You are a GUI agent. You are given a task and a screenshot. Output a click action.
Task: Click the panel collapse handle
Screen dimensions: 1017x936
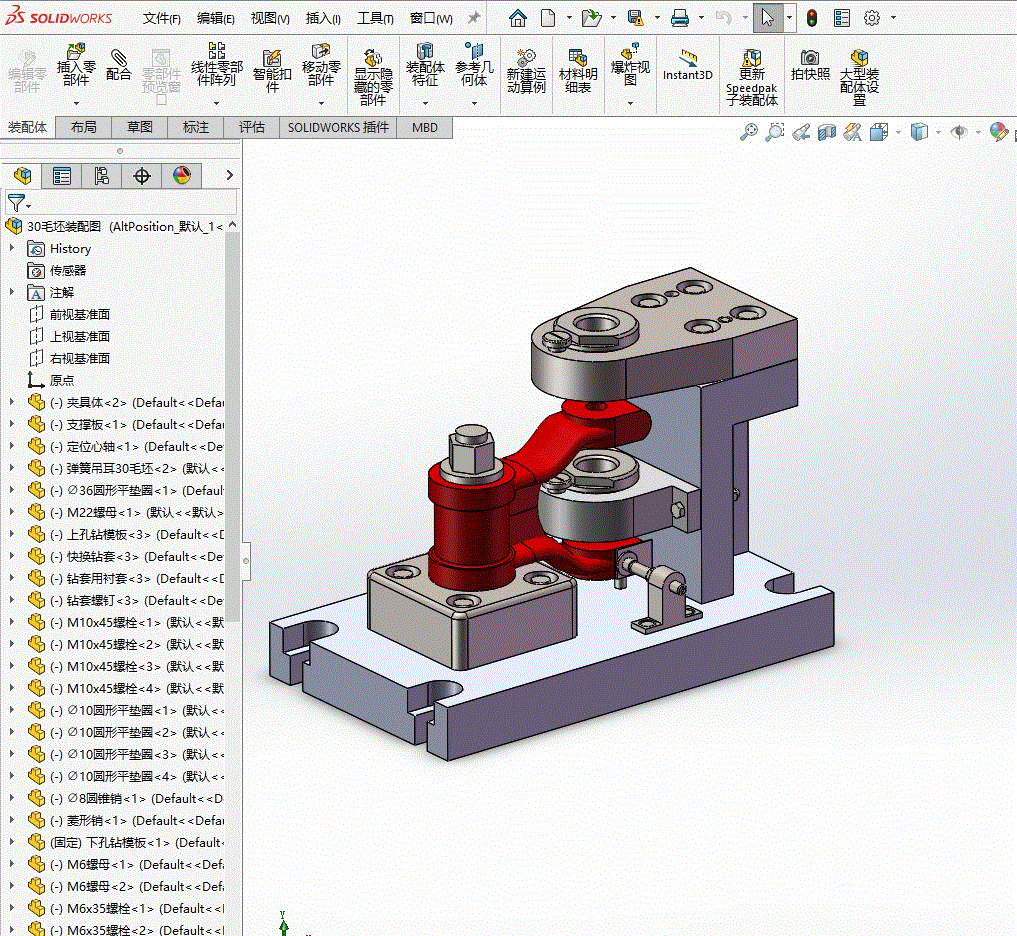click(x=246, y=560)
